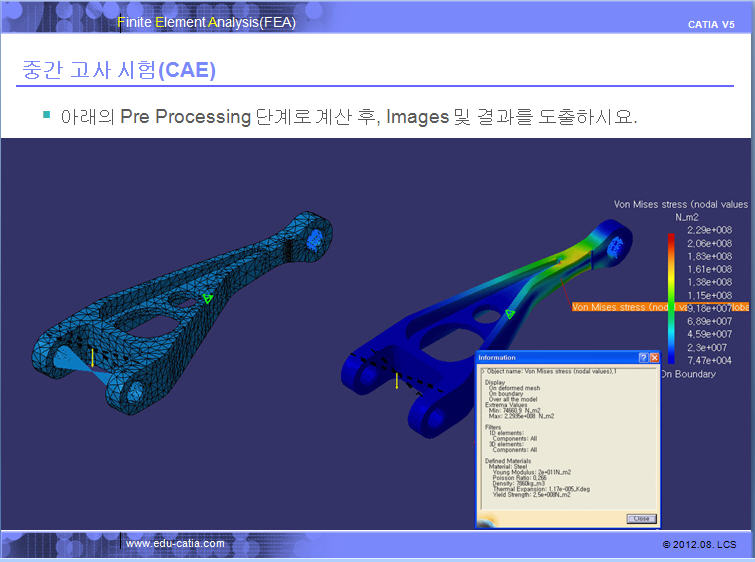The image size is (755, 562).
Task: Click the Close button in Information dialog
Action: point(640,518)
